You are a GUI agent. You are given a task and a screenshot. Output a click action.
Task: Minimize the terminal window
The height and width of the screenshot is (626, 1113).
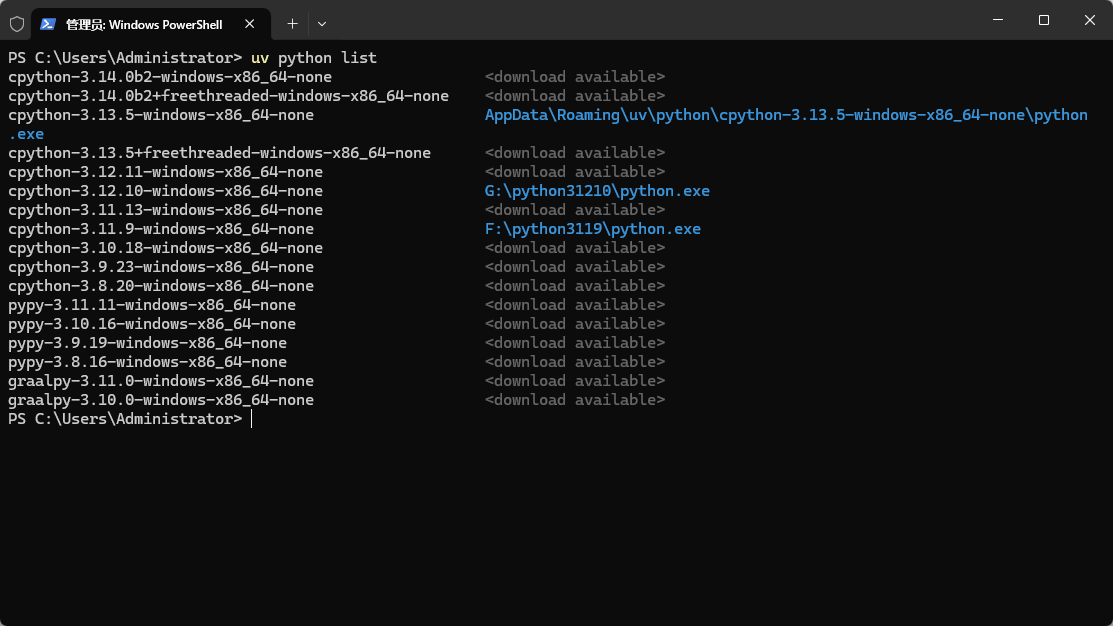coord(998,20)
